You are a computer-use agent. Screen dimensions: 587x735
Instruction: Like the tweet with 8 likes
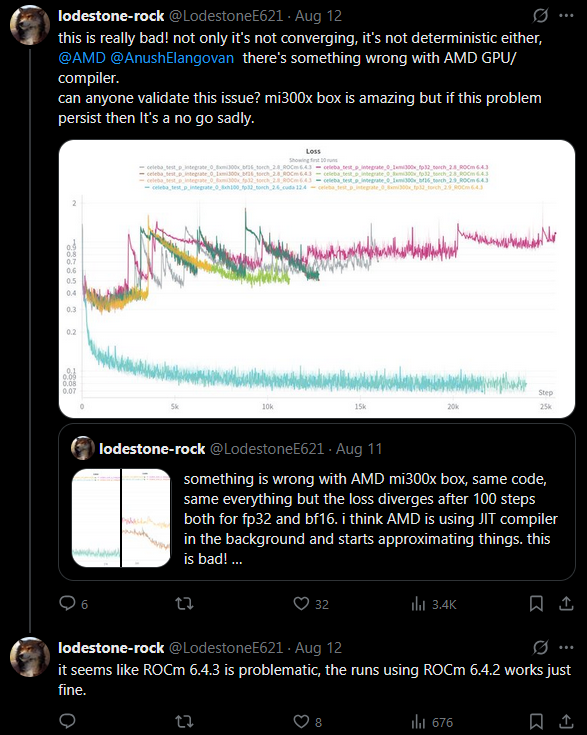tap(301, 721)
